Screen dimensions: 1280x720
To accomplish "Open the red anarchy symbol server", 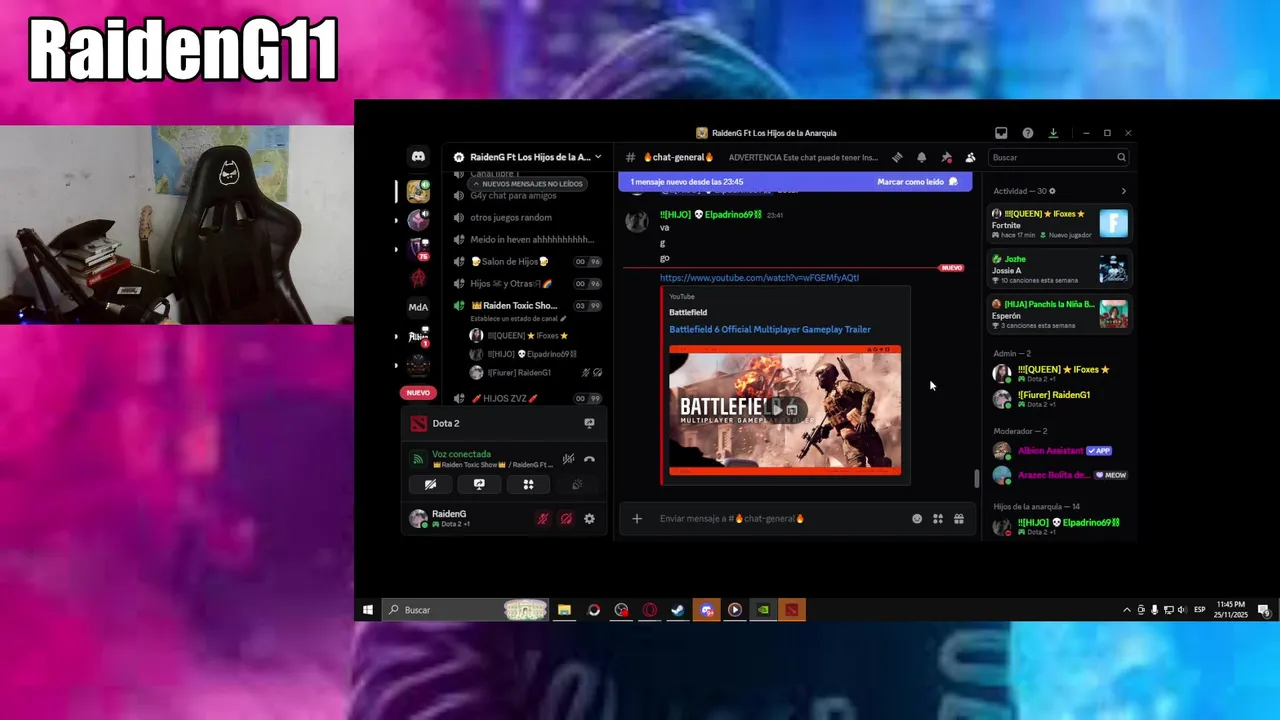I will [418, 278].
